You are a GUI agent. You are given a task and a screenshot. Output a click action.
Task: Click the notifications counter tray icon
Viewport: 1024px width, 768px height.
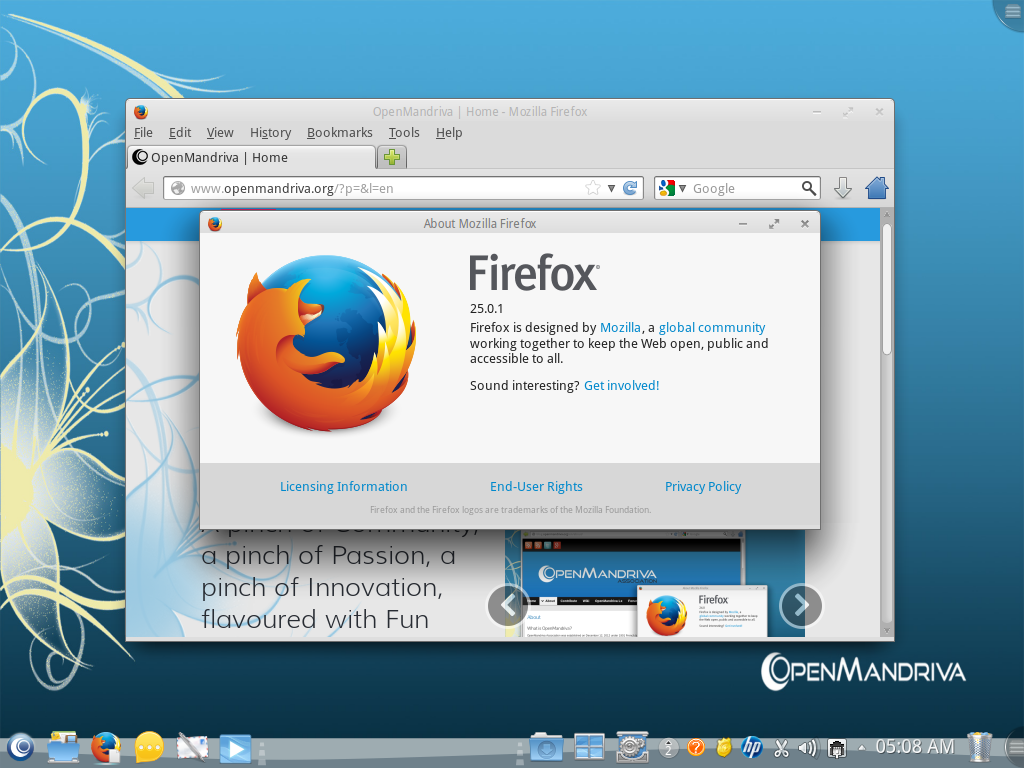[668, 747]
